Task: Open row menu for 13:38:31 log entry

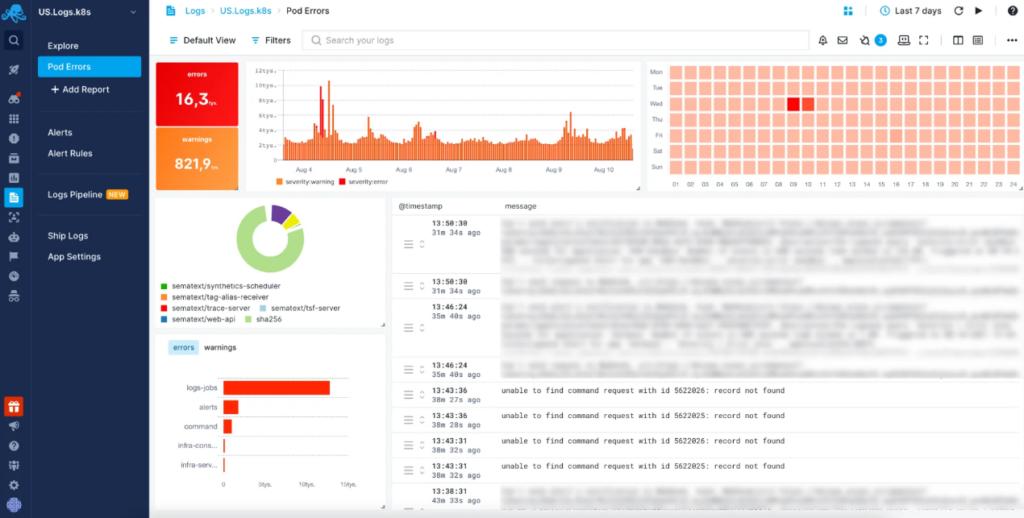Action: (408, 510)
